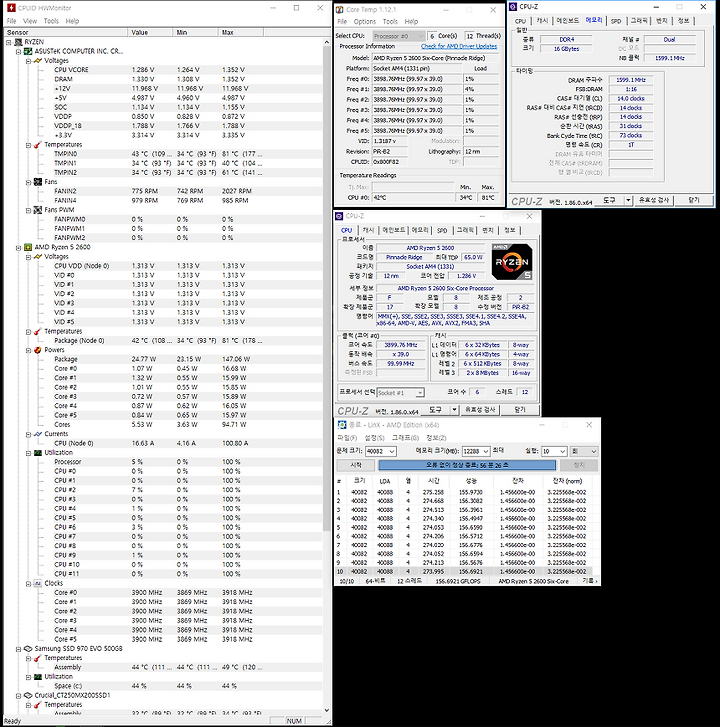Image resolution: width=720 pixels, height=727 pixels.
Task: Collapse the ASUSTeK COMPUTER INC node
Action: pyautogui.click(x=19, y=51)
